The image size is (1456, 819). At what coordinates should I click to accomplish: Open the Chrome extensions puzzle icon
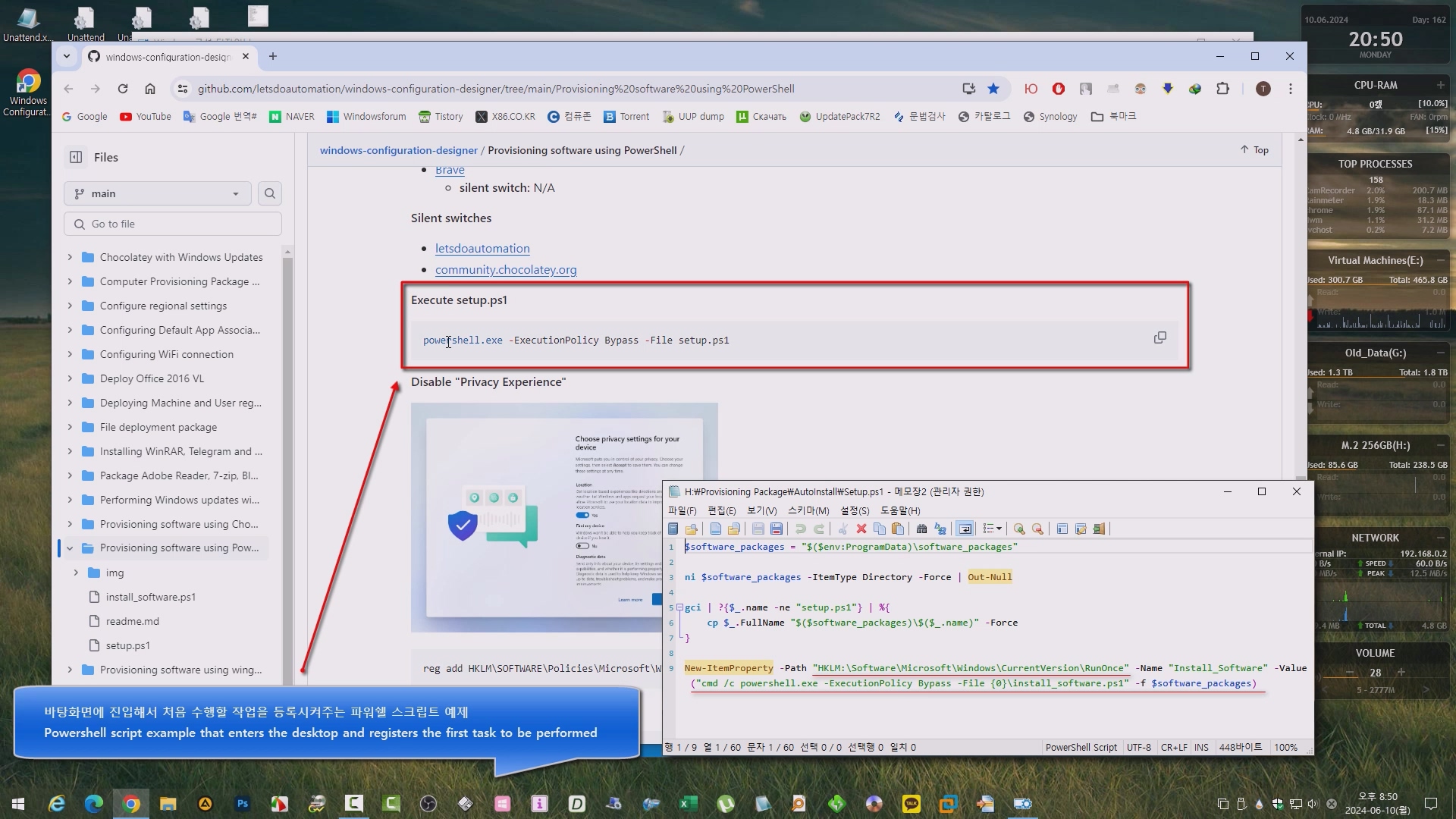tap(1222, 89)
